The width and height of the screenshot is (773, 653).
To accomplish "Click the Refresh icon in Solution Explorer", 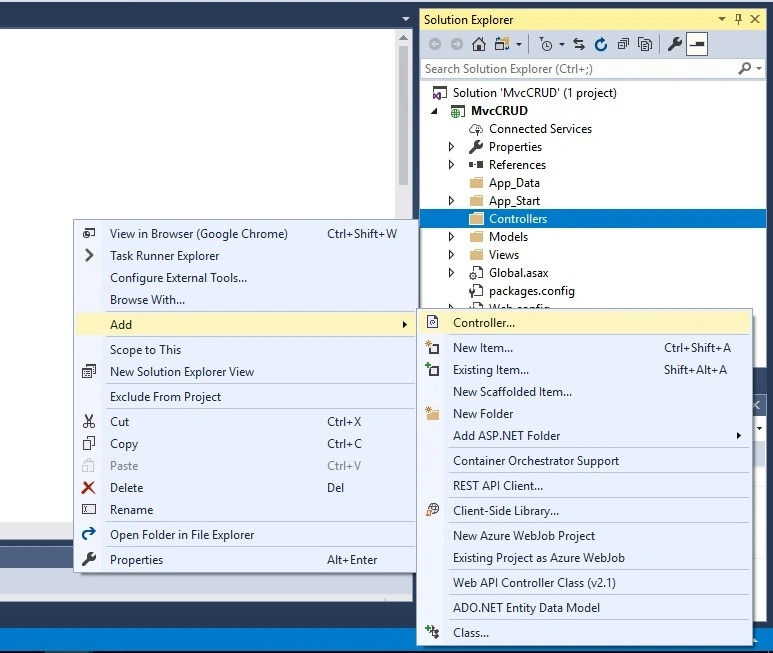I will point(600,44).
